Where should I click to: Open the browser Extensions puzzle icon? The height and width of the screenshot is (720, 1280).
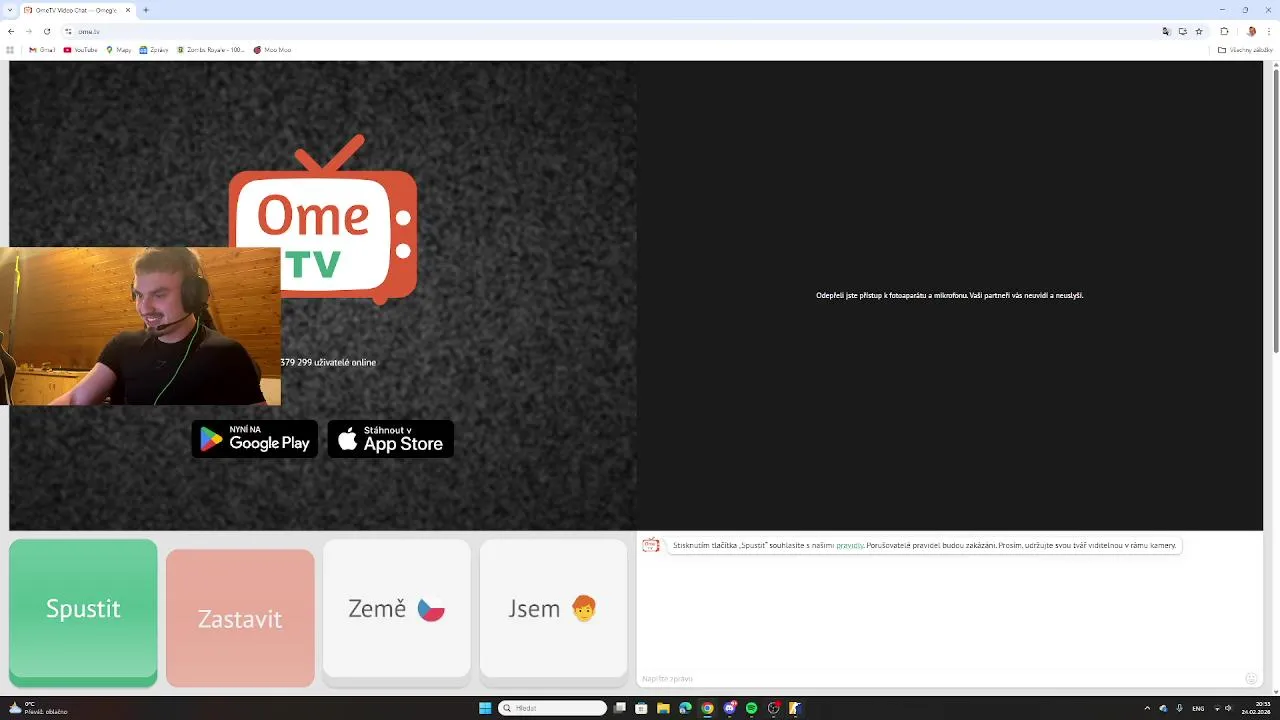pos(1224,31)
